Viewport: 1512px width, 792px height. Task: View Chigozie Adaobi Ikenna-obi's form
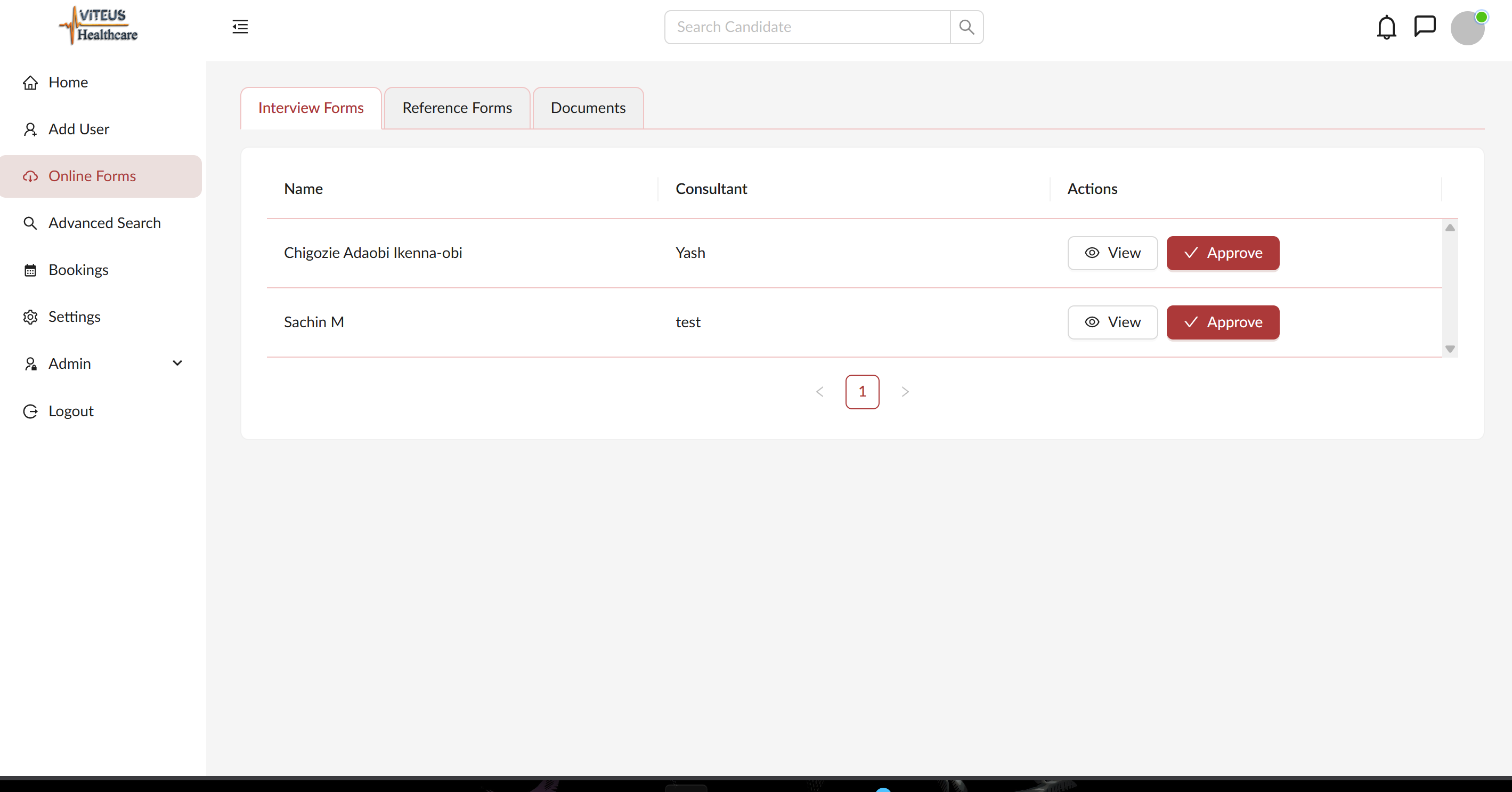click(1112, 253)
